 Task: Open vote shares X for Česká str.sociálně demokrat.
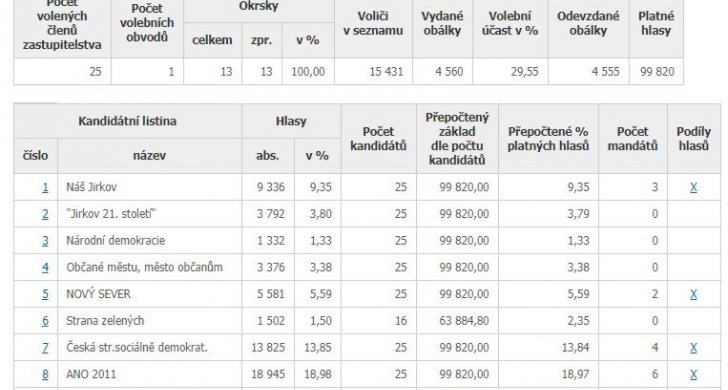tap(694, 348)
